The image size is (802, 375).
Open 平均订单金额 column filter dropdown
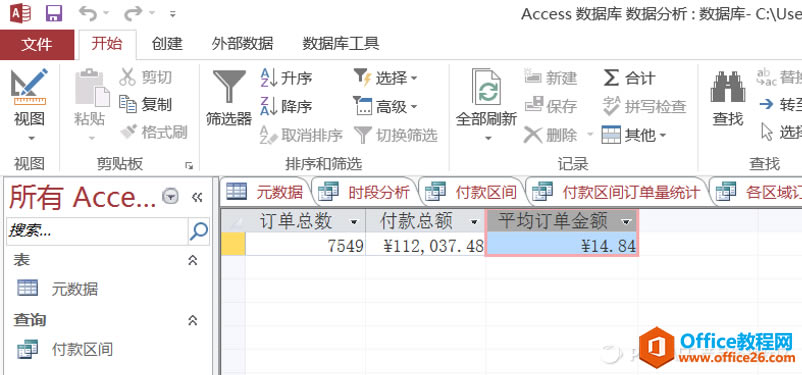(x=626, y=222)
